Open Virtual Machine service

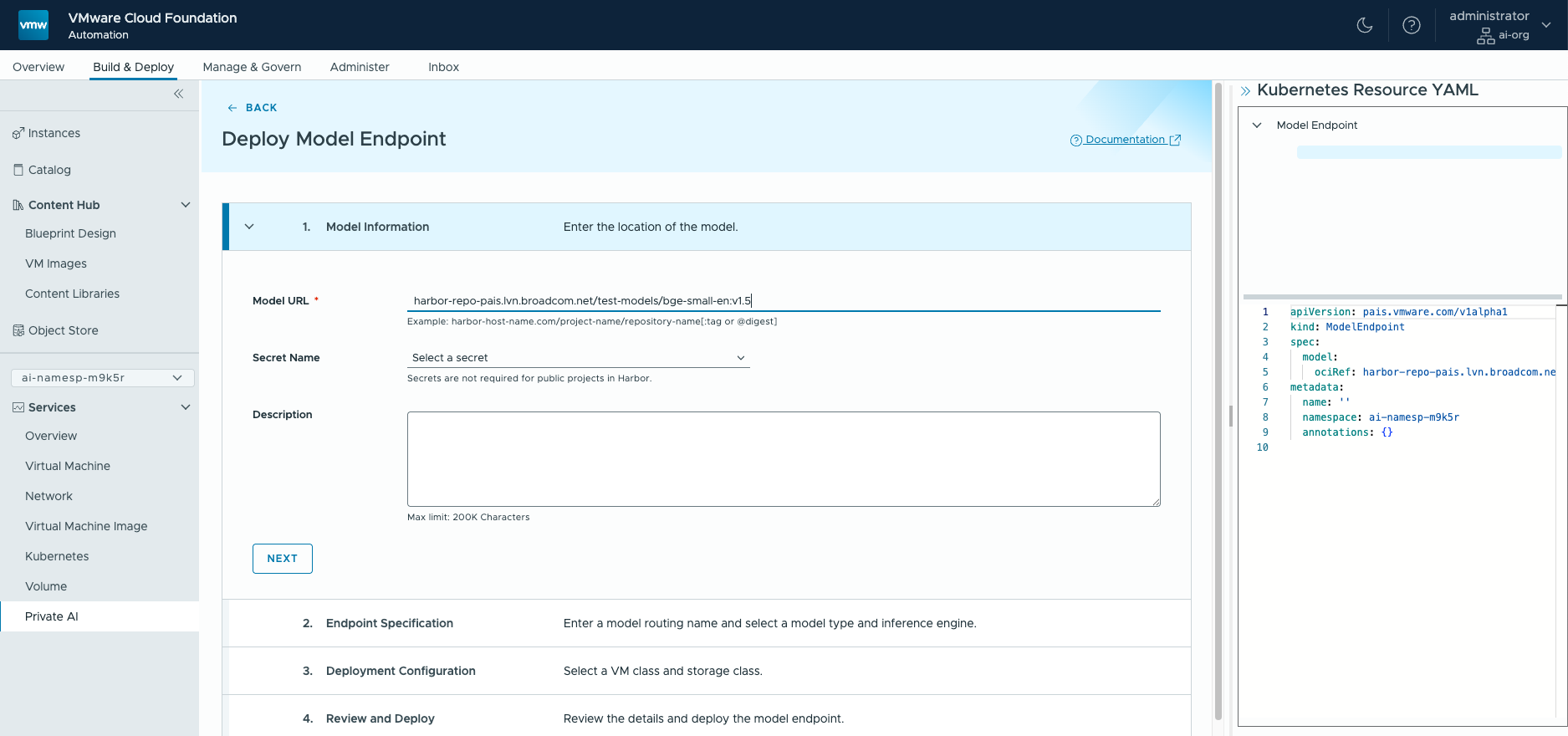click(x=68, y=466)
